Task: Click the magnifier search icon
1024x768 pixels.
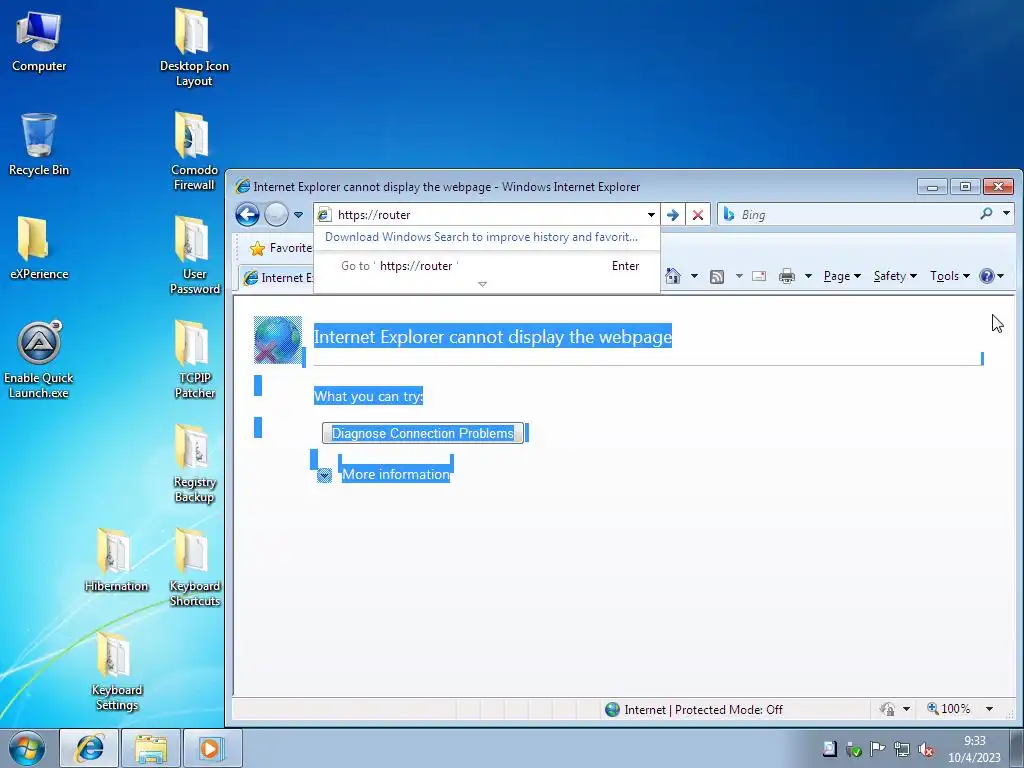Action: (986, 214)
